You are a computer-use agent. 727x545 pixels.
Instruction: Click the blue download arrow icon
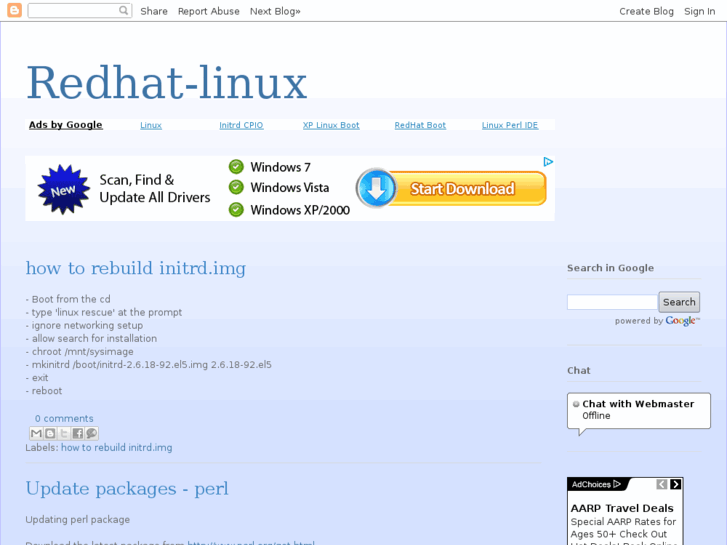pos(376,188)
